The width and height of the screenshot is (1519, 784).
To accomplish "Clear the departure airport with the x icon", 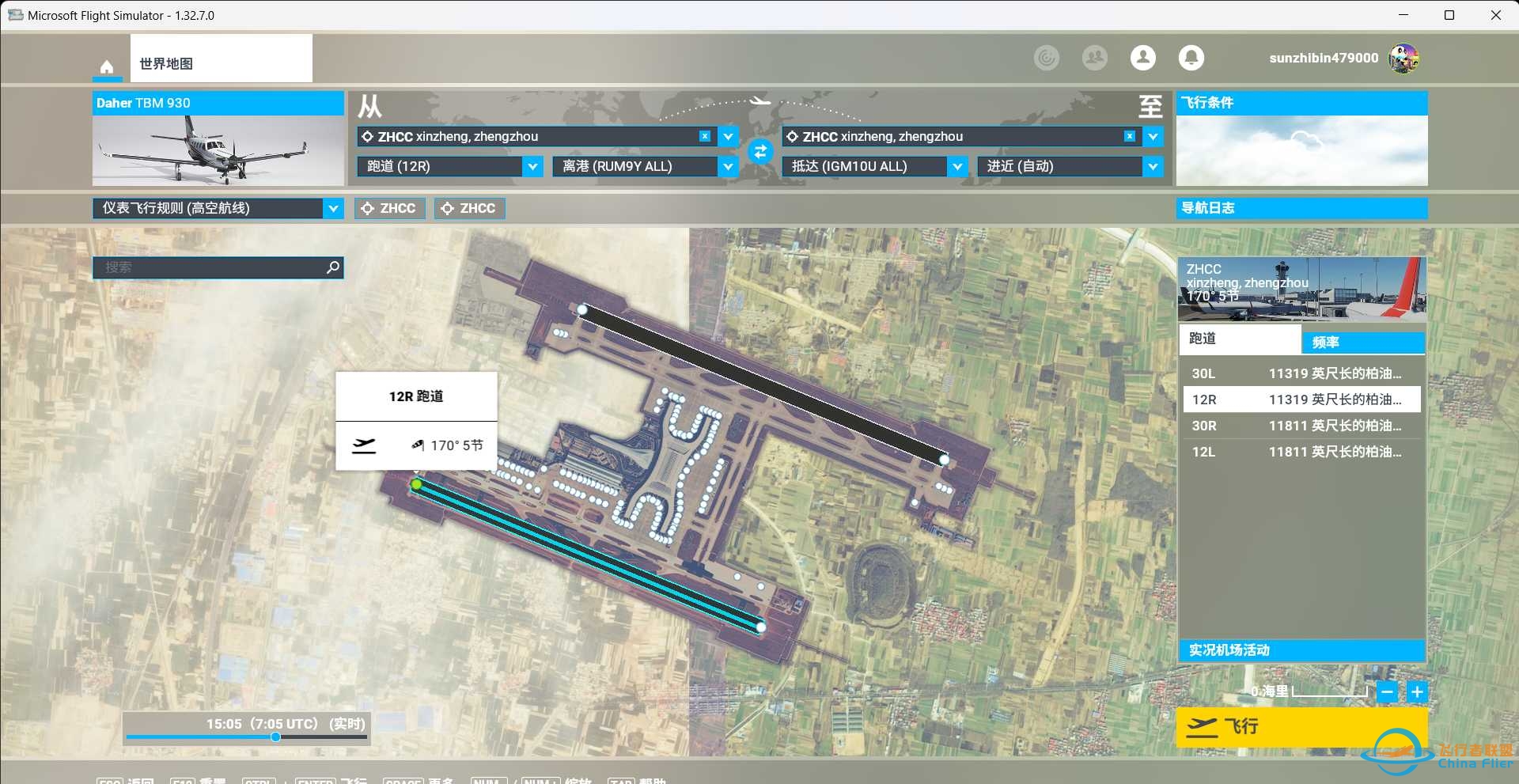I will tap(705, 136).
